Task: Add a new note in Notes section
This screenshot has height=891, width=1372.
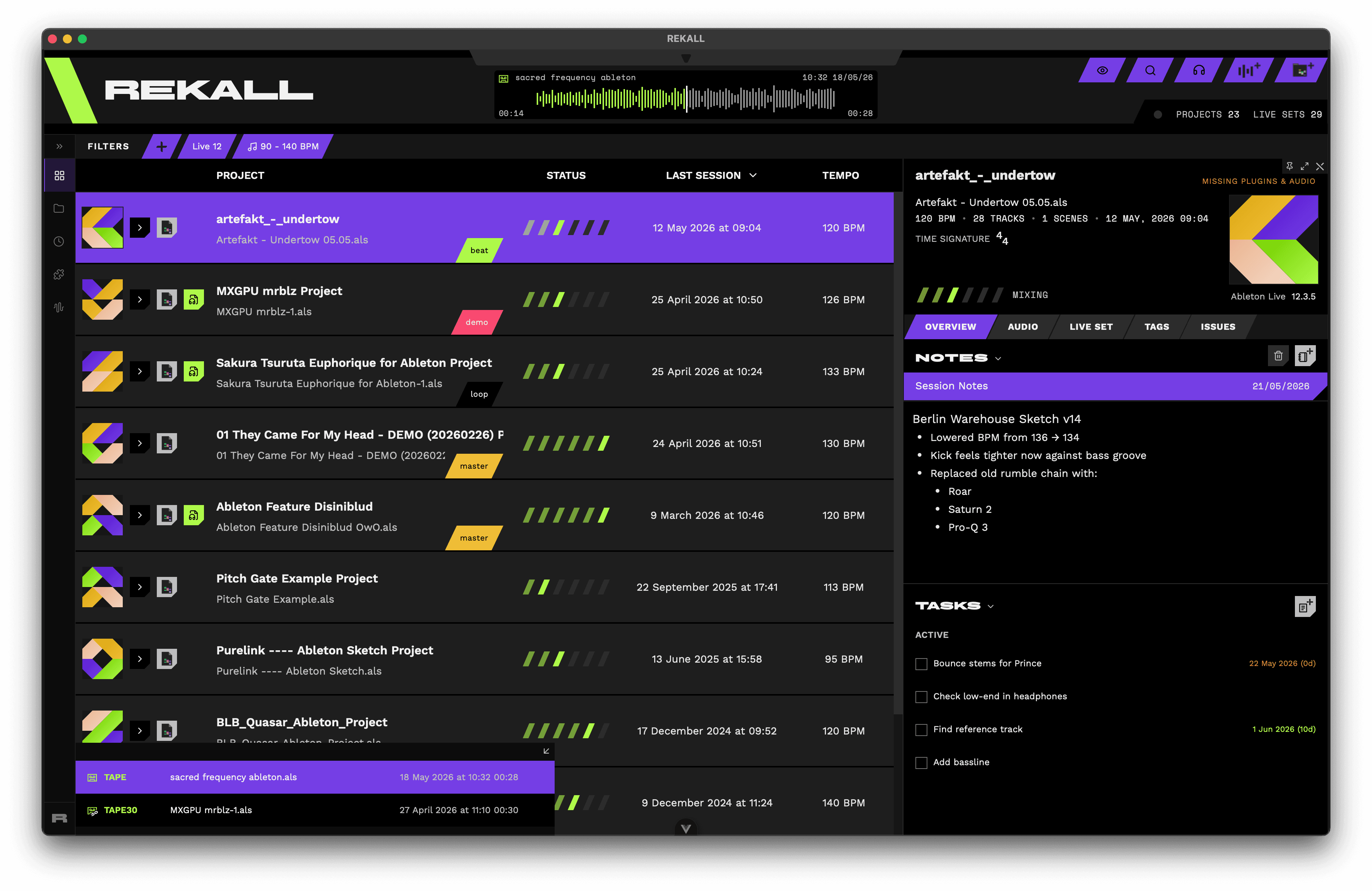Action: (x=1305, y=356)
